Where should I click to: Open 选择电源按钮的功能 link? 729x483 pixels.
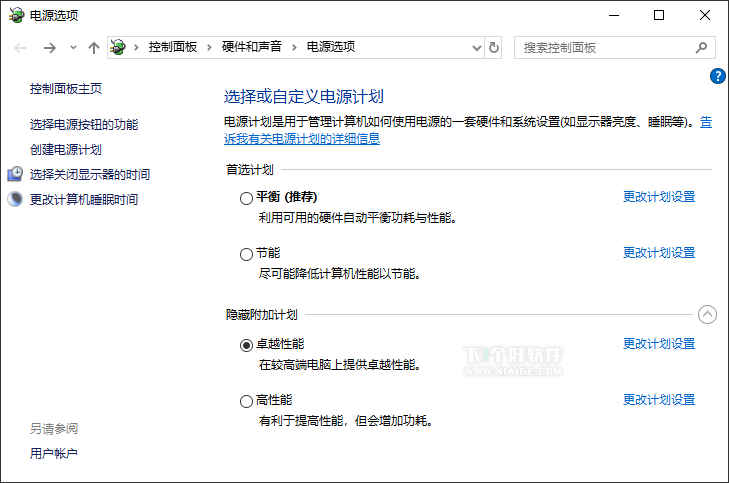pyautogui.click(x=84, y=124)
